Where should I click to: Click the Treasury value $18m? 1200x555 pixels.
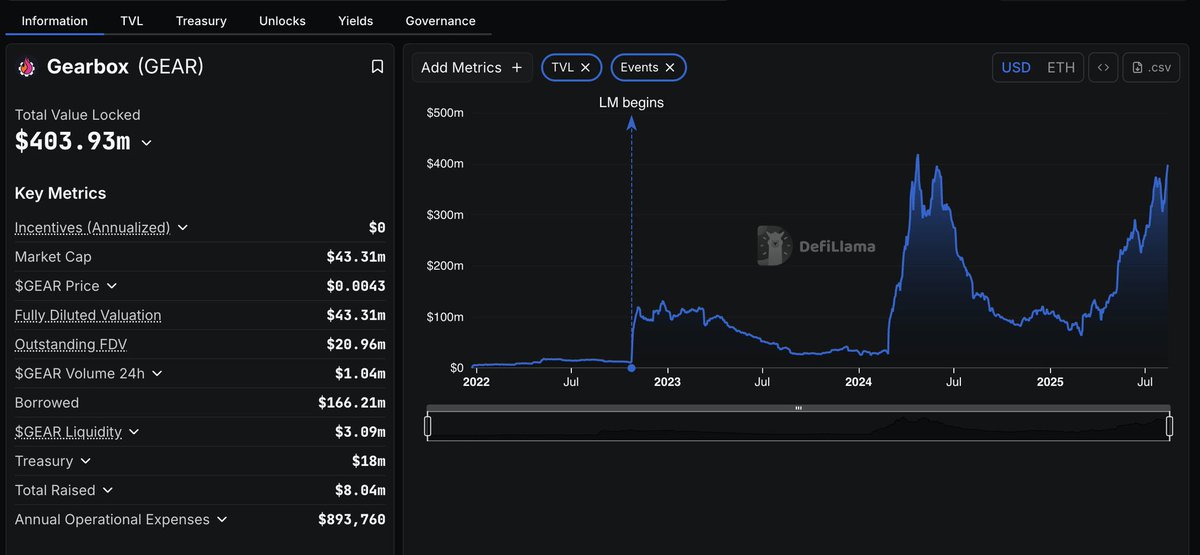click(x=368, y=461)
